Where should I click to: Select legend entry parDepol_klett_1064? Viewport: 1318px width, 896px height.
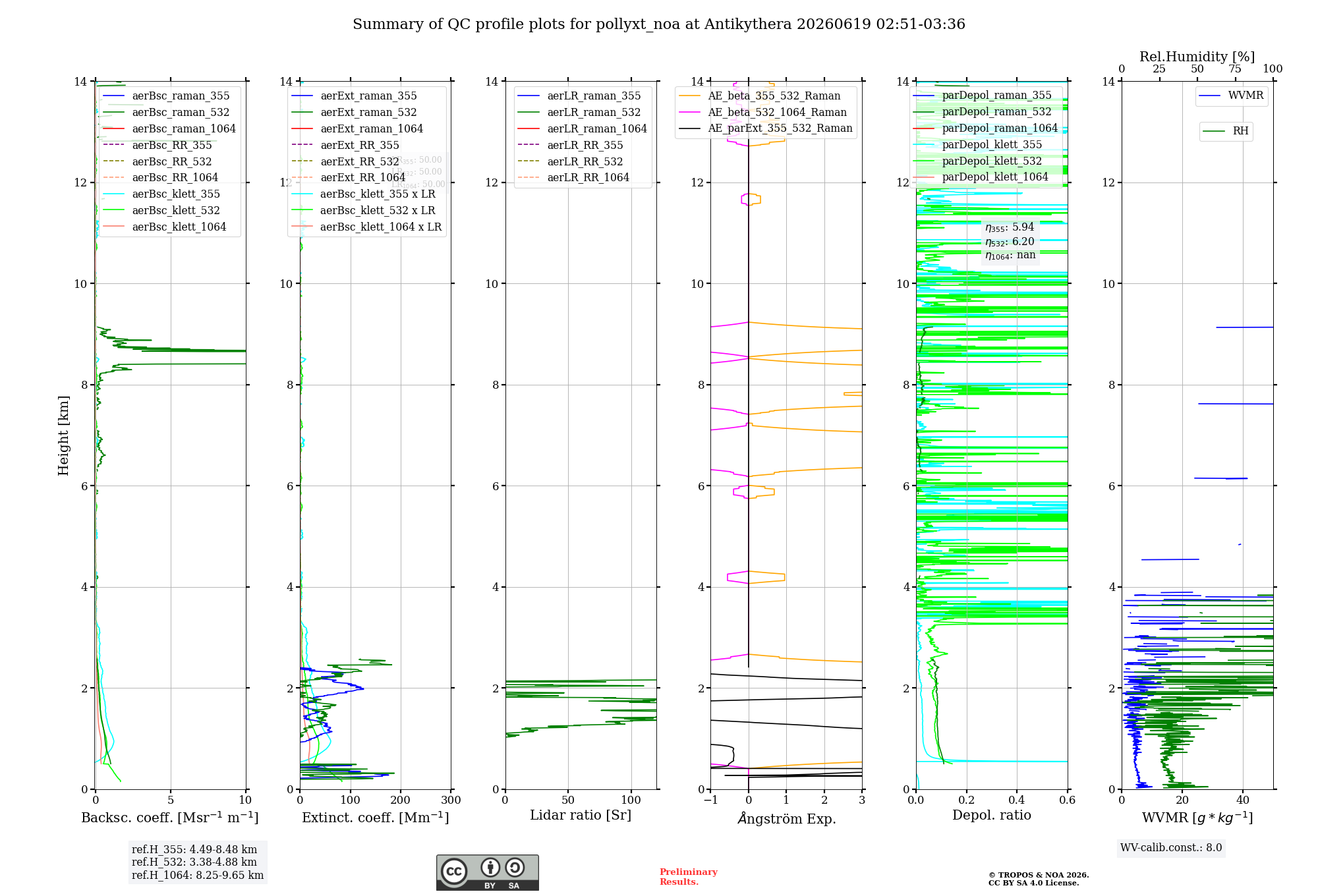click(x=981, y=177)
